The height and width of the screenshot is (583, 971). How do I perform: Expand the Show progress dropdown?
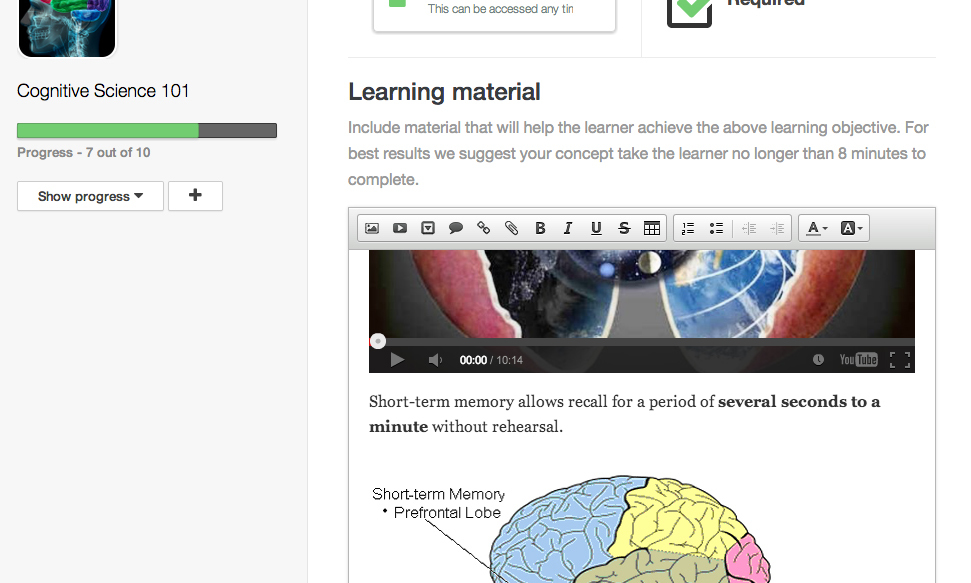(90, 196)
